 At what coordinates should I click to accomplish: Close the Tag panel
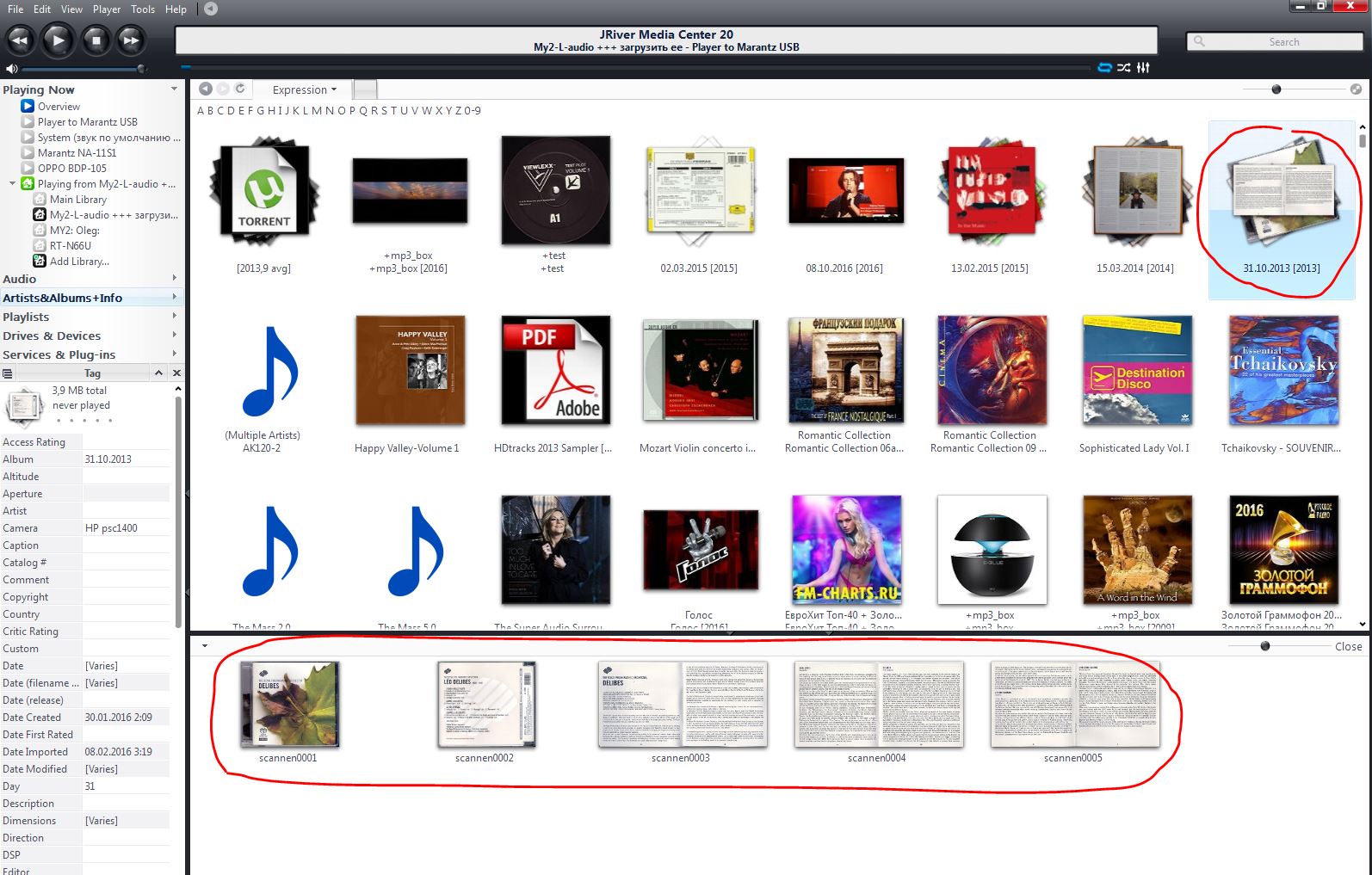[x=176, y=373]
